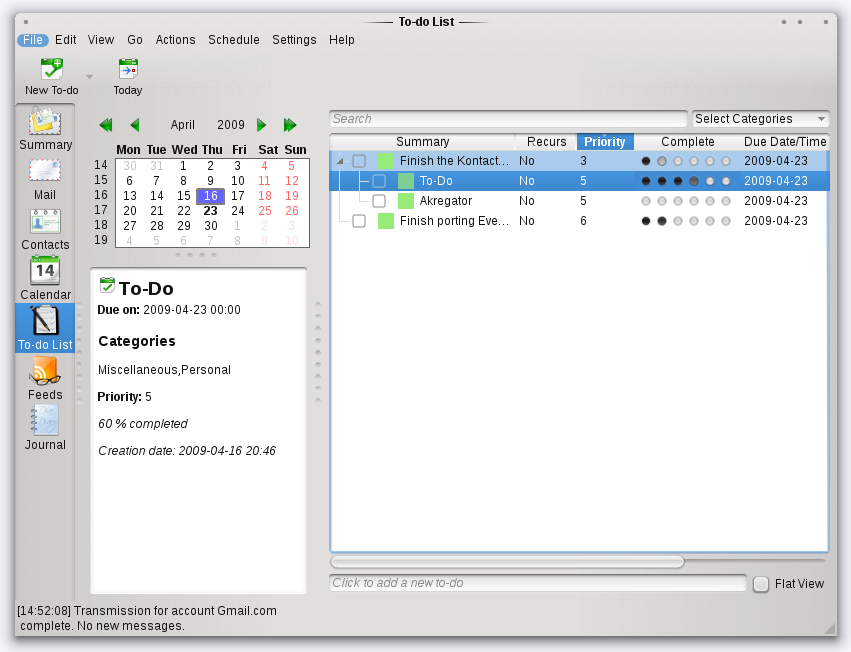851x652 pixels.
Task: Check off the Akregator to-do checkbox
Action: tap(379, 201)
